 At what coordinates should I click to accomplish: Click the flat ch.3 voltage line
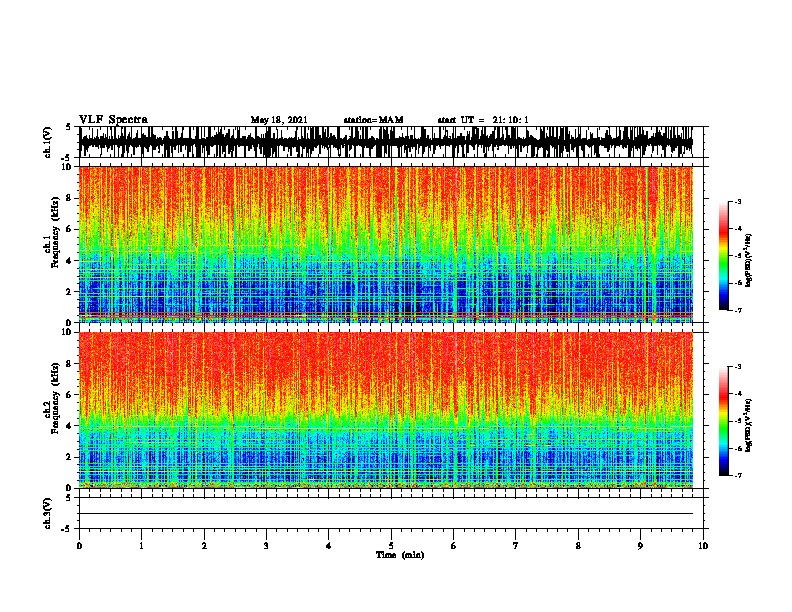pyautogui.click(x=386, y=514)
